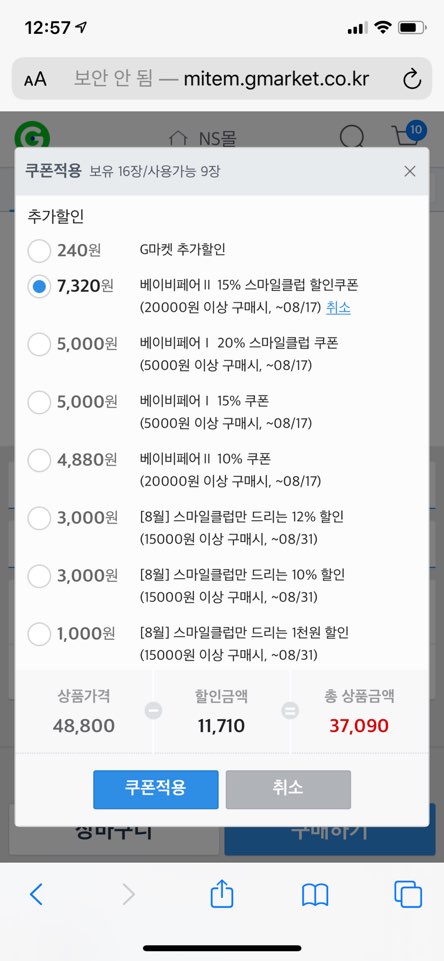The height and width of the screenshot is (961, 444).
Task: Open the Safari bookmarks book icon
Action: point(315,895)
